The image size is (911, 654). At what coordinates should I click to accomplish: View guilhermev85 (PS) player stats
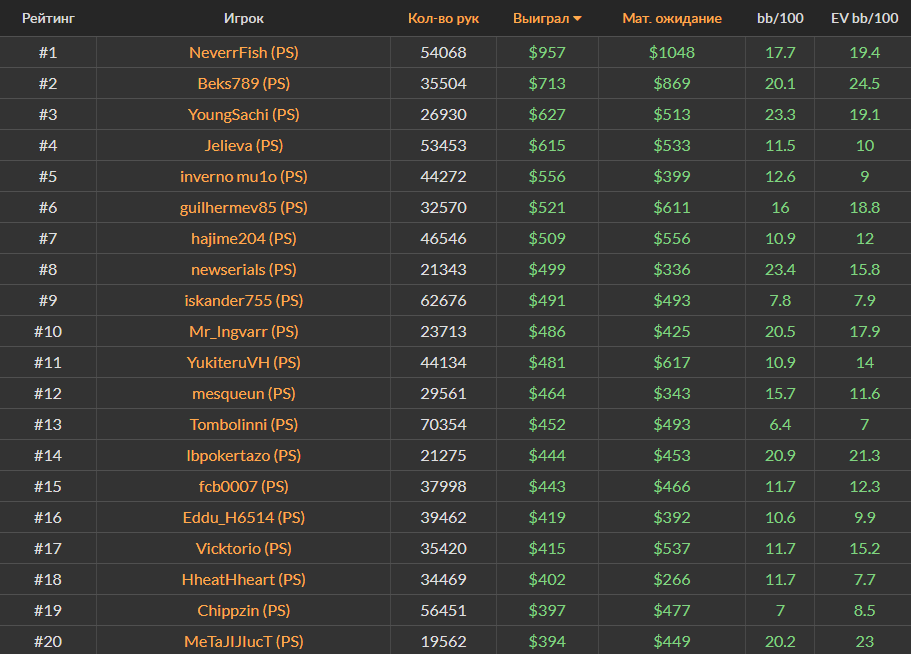pos(244,207)
